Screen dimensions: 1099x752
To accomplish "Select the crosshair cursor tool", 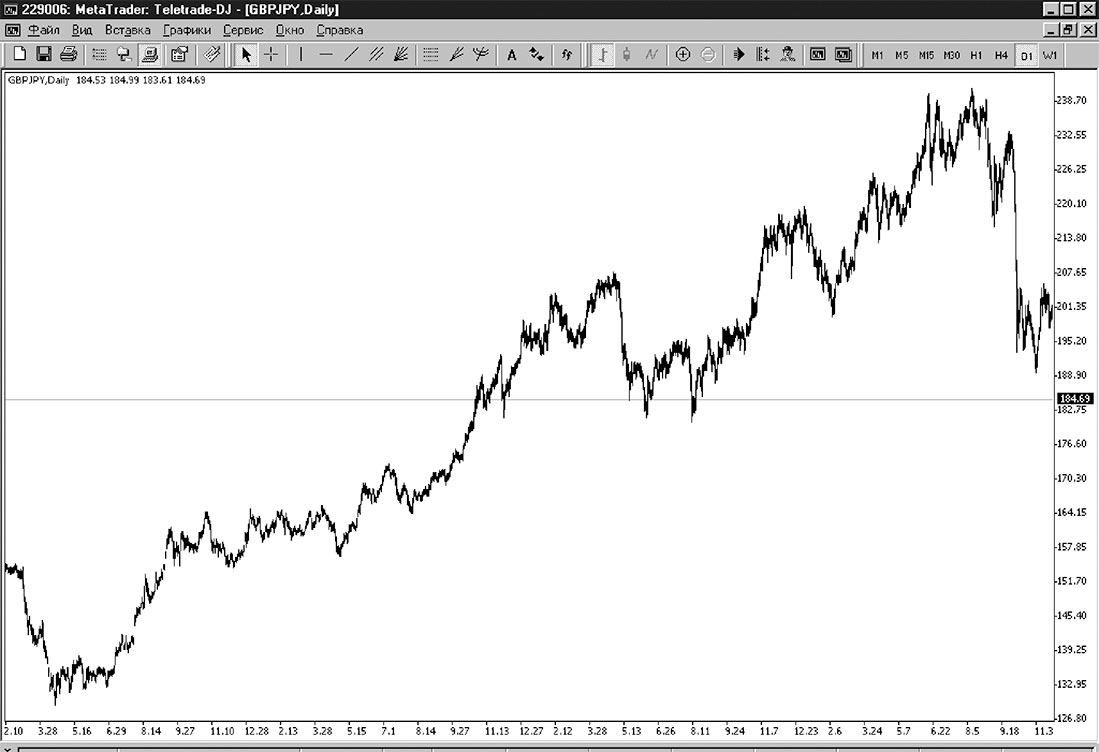I will pyautogui.click(x=271, y=55).
